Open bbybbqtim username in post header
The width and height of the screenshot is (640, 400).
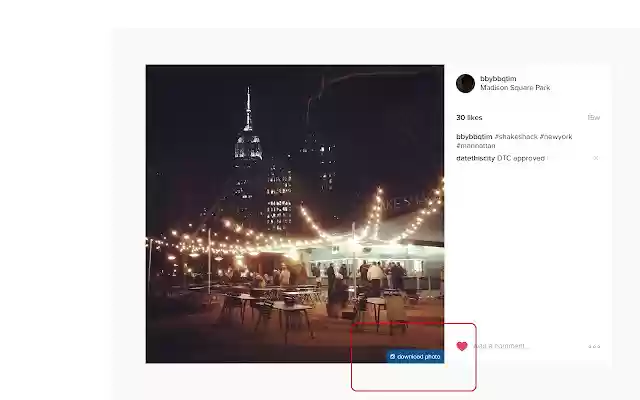pos(498,78)
